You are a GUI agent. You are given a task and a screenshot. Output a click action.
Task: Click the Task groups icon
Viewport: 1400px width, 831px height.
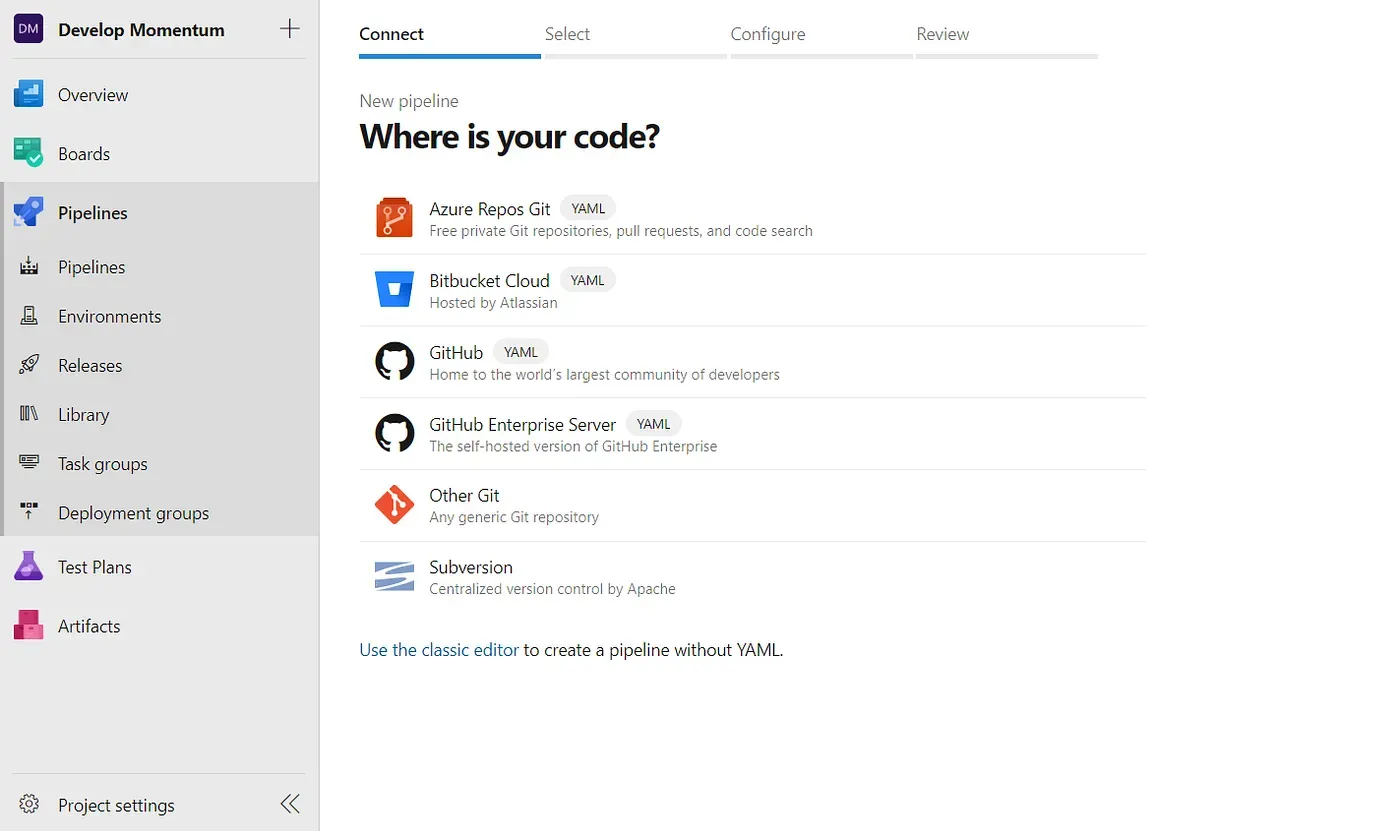tap(29, 463)
